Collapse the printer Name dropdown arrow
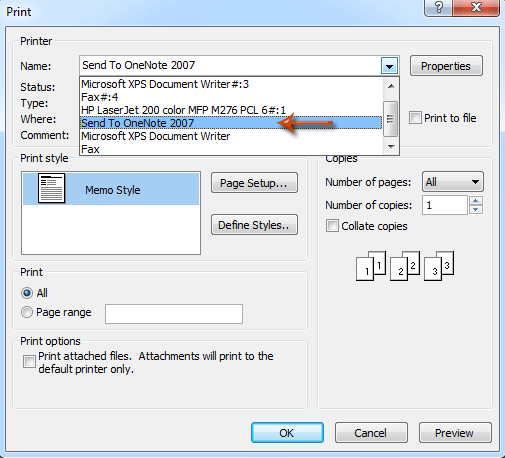 click(x=389, y=66)
